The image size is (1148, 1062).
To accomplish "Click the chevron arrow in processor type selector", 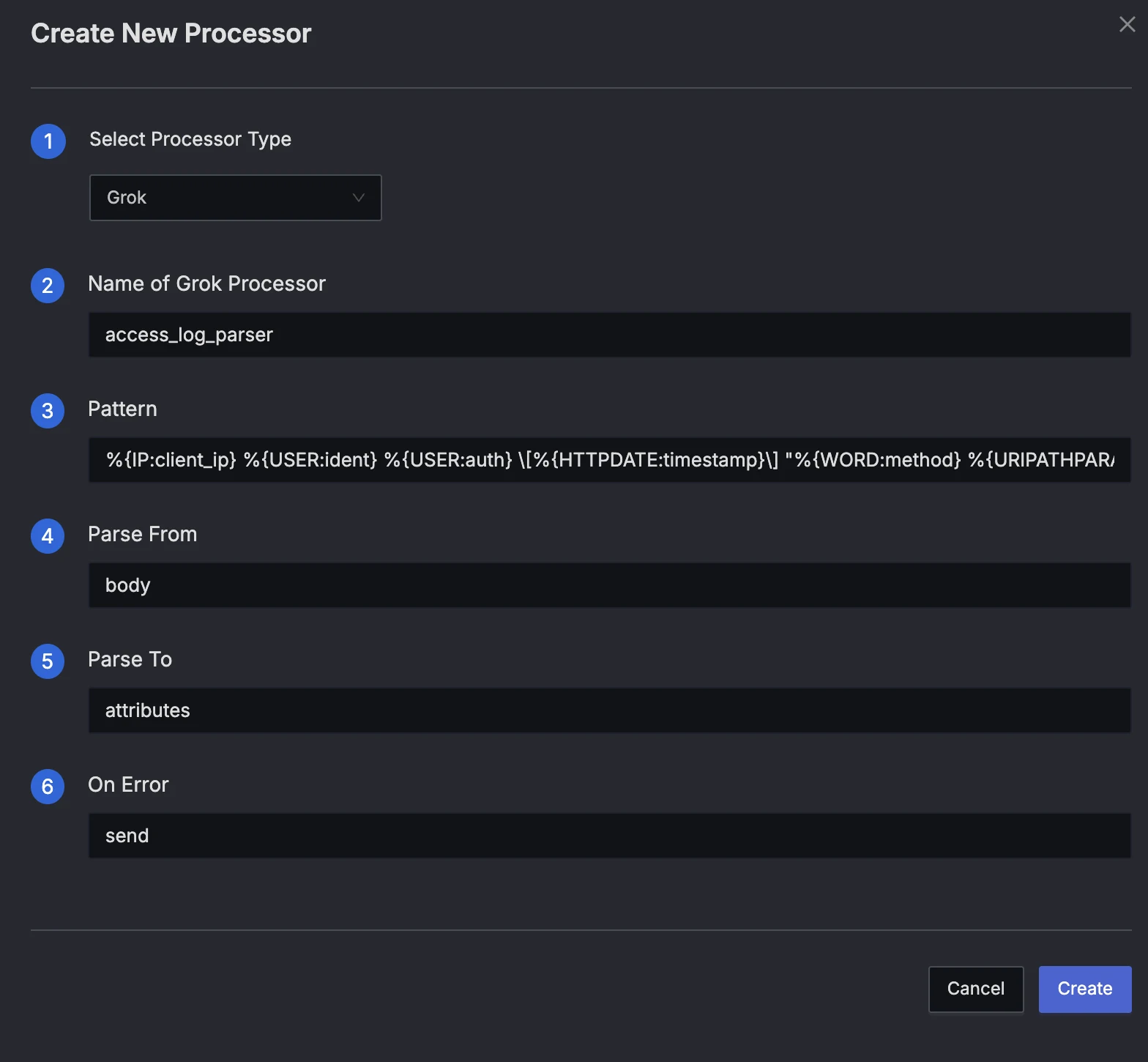I will (358, 198).
